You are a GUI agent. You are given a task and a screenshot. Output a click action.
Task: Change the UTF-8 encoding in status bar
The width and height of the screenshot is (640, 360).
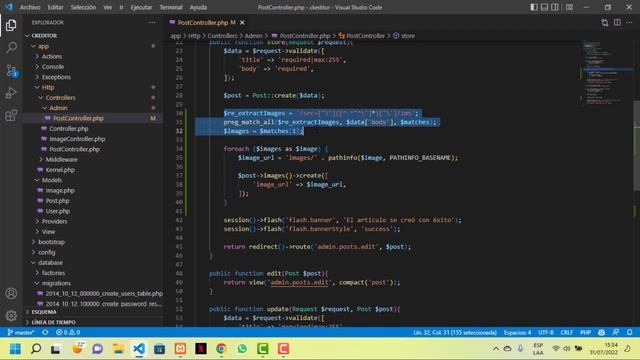(546, 332)
